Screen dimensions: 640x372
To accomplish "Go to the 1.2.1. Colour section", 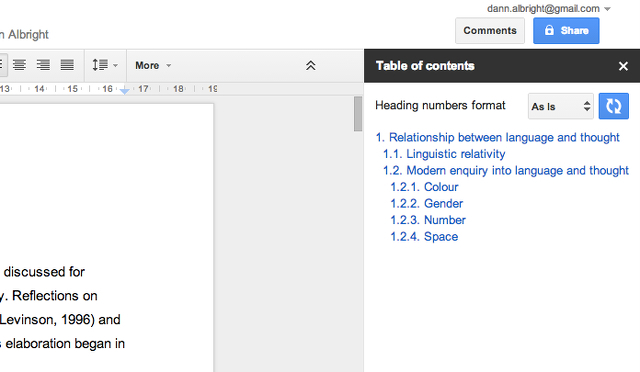I will [424, 187].
